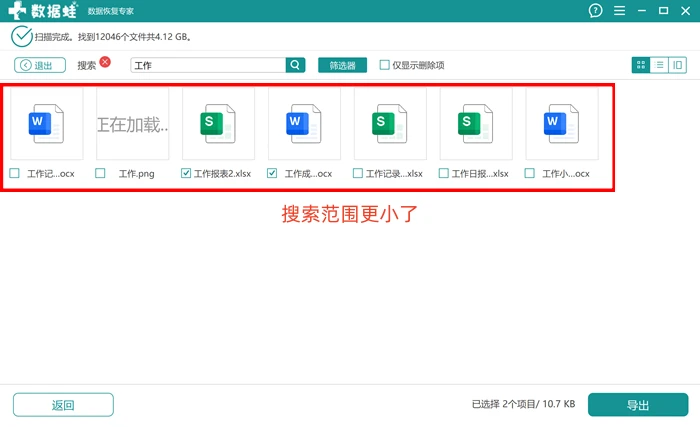Click the 返回 back button
This screenshot has height=427, width=700.
point(63,405)
